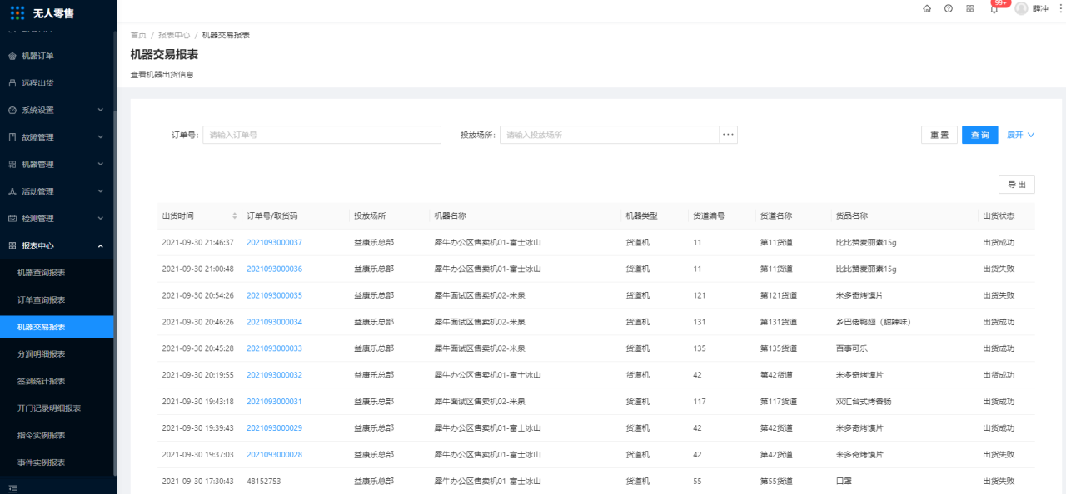Click the 货品名称 column header
Screen dimensions: 1066x495
(852, 216)
